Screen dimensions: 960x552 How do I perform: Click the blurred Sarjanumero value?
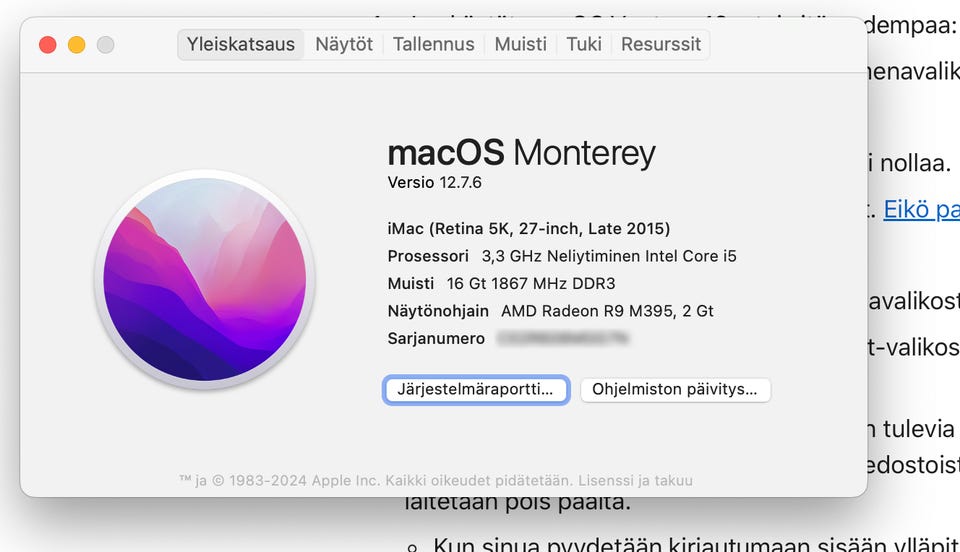point(563,339)
